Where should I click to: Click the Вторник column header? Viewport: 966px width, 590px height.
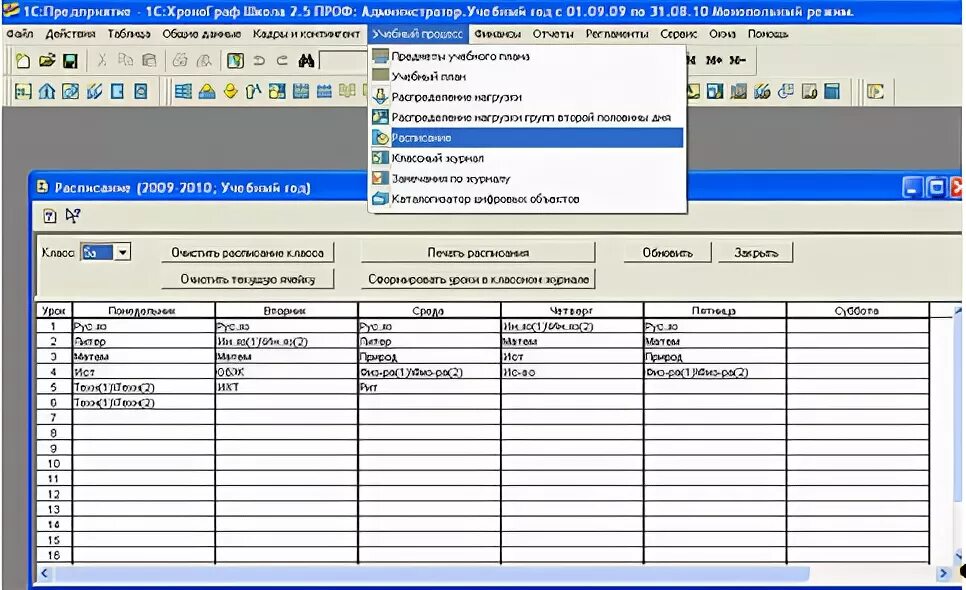[286, 310]
